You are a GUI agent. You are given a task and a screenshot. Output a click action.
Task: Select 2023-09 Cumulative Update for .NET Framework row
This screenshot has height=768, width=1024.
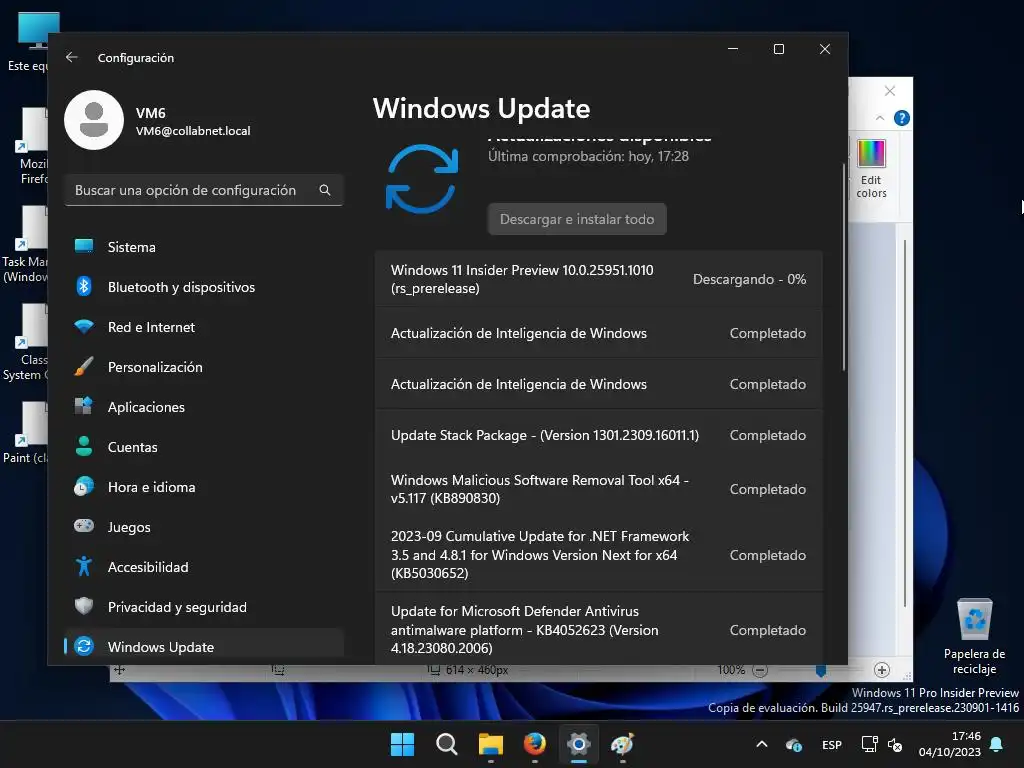[x=598, y=554]
